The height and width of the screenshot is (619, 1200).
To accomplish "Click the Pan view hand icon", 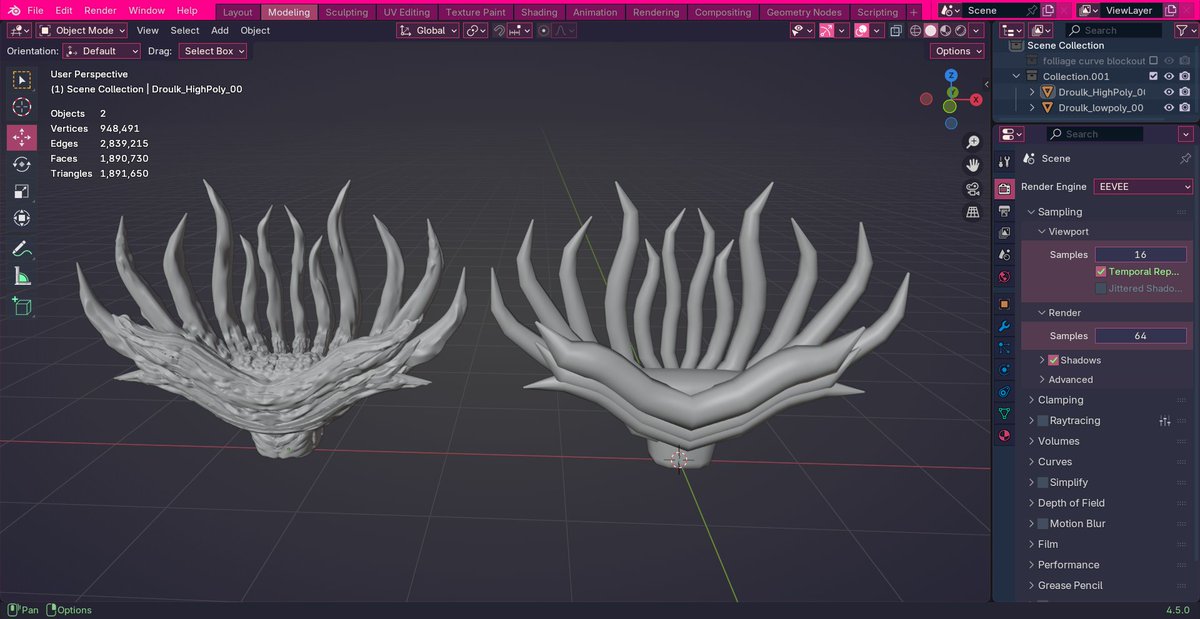I will pos(972,165).
